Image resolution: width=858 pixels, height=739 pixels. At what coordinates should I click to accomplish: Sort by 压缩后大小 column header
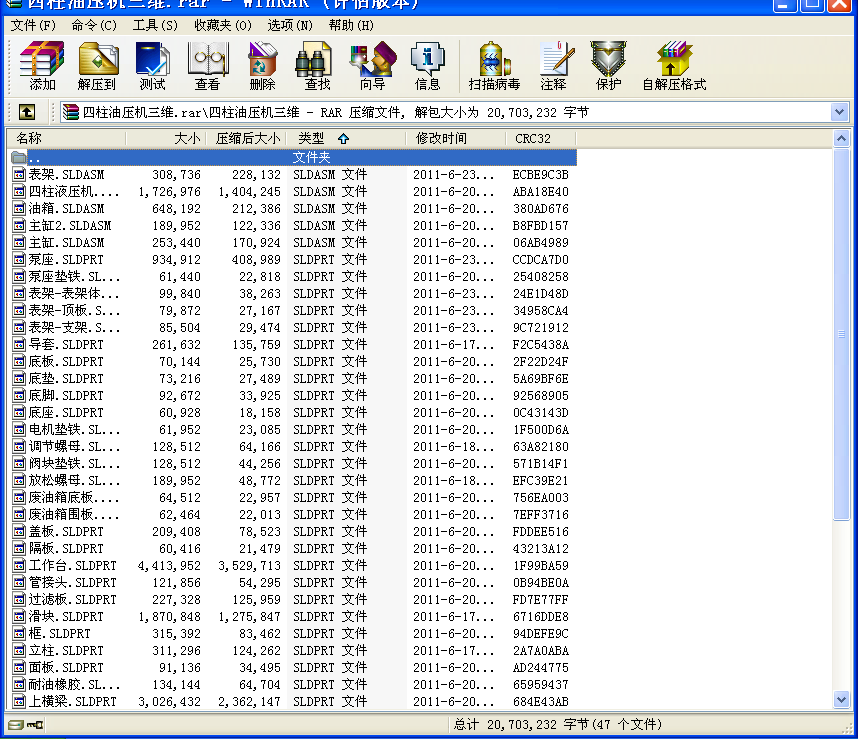point(247,138)
